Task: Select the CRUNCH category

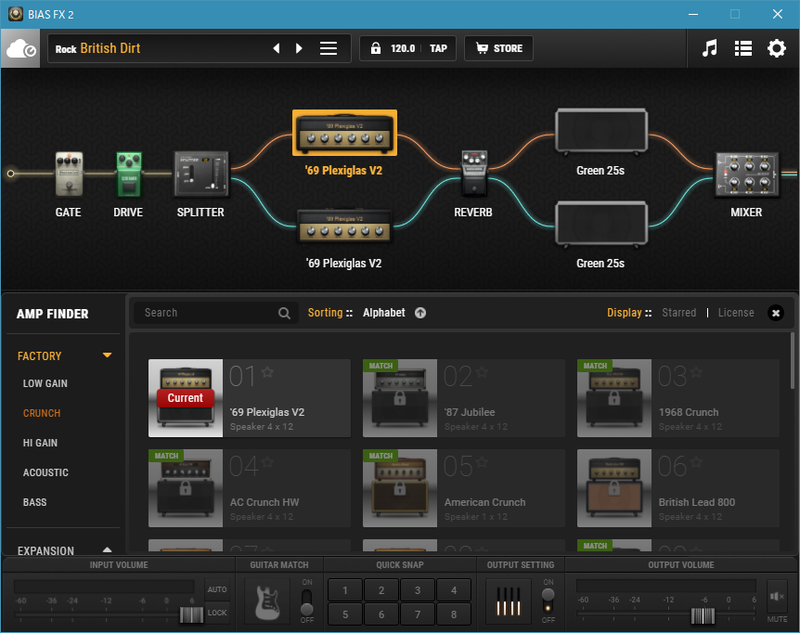Action: (x=42, y=413)
